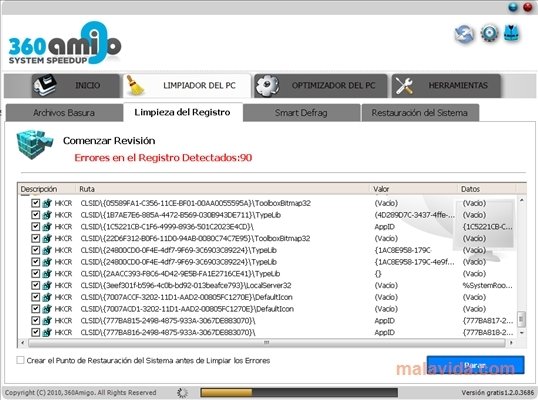Viewport: 538px width, 400px height.
Task: Uncheck the 22D6F312 ToolboxBitmap32 entry
Action: pos(35,238)
